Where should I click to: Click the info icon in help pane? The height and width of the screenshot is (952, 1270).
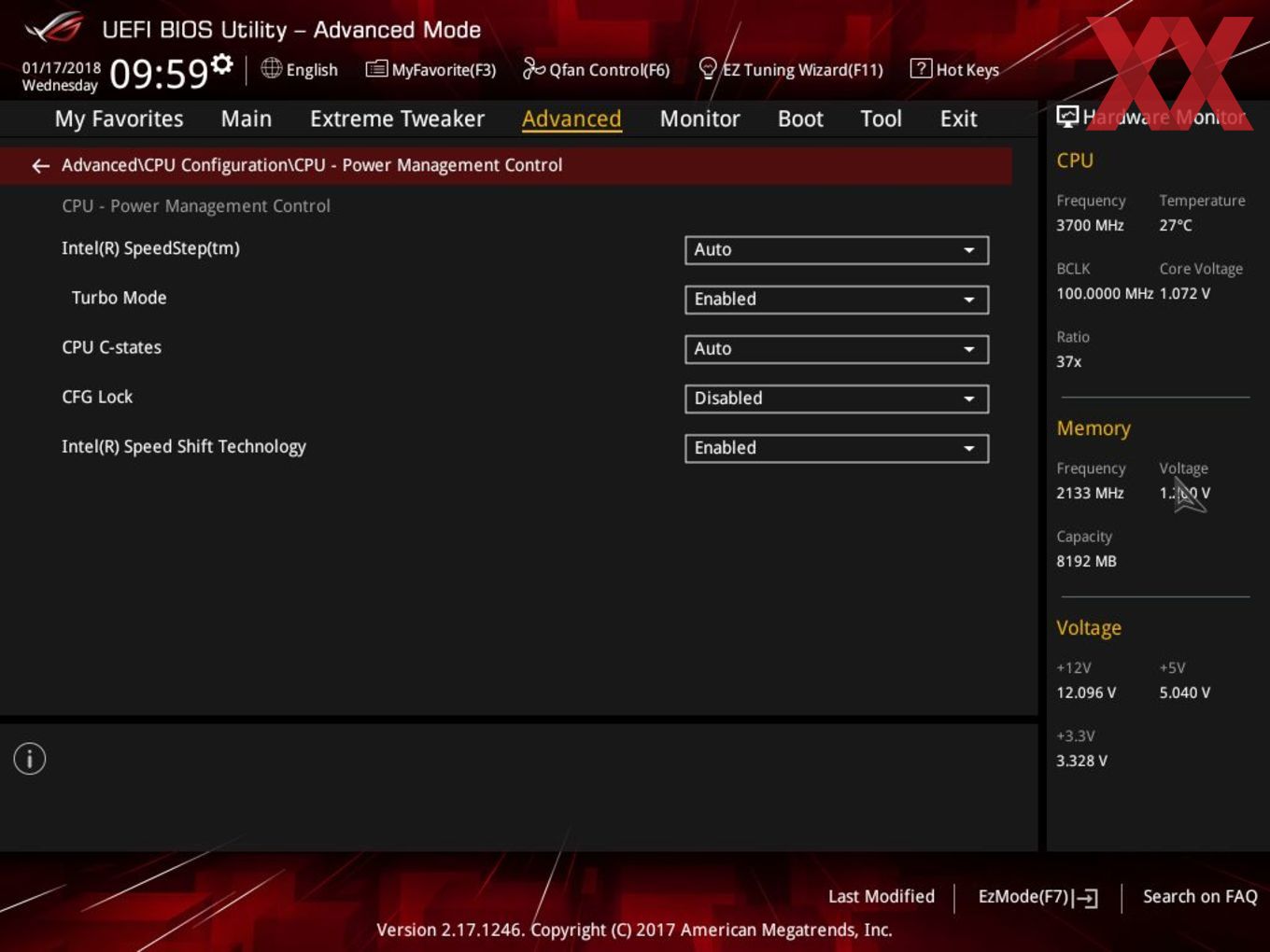pyautogui.click(x=30, y=759)
